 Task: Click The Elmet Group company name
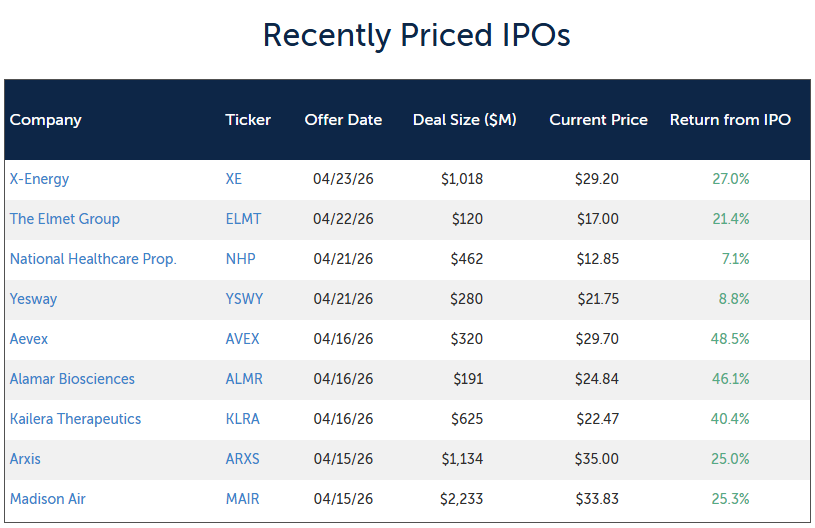[64, 219]
